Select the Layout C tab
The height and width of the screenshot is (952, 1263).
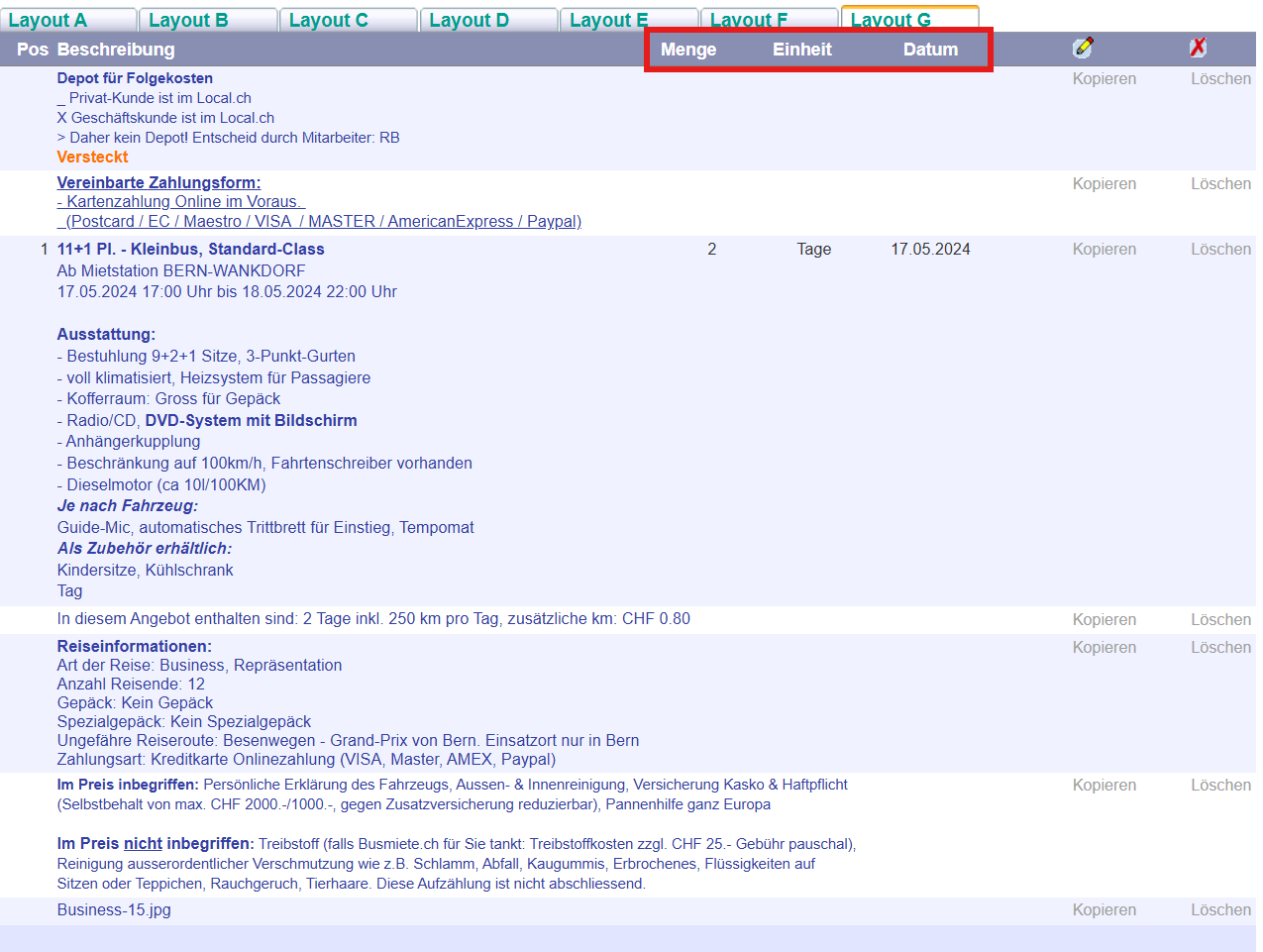[350, 20]
